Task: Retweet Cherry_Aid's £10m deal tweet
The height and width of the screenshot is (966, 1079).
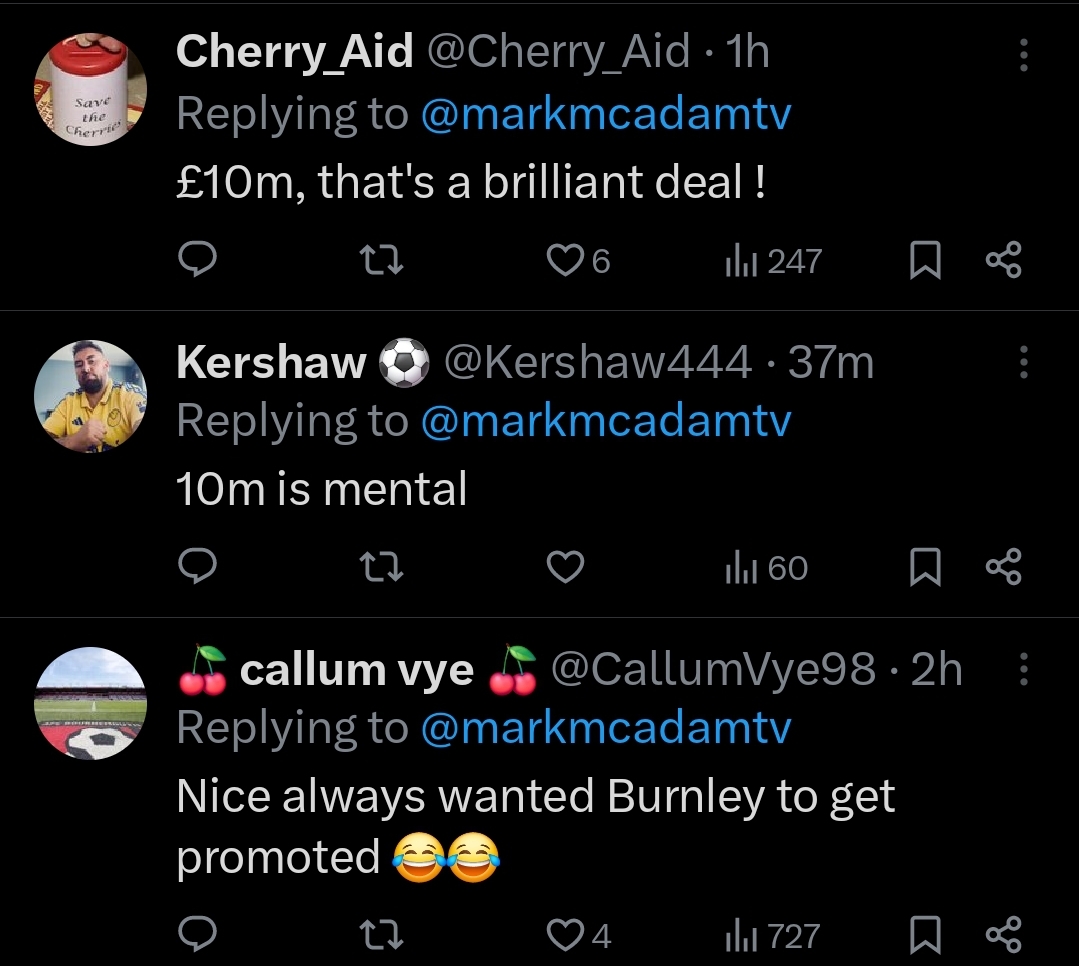Action: tap(381, 261)
